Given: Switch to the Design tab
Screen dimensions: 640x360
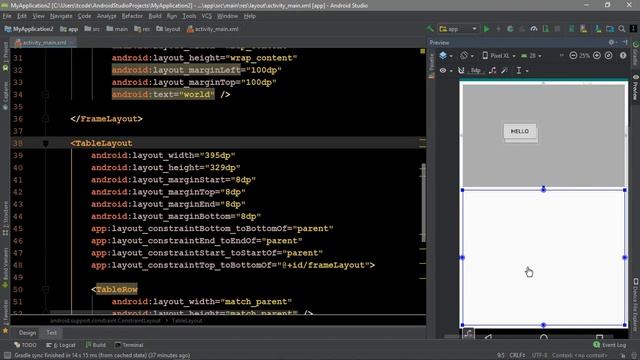Looking at the screenshot, I should click(x=27, y=333).
